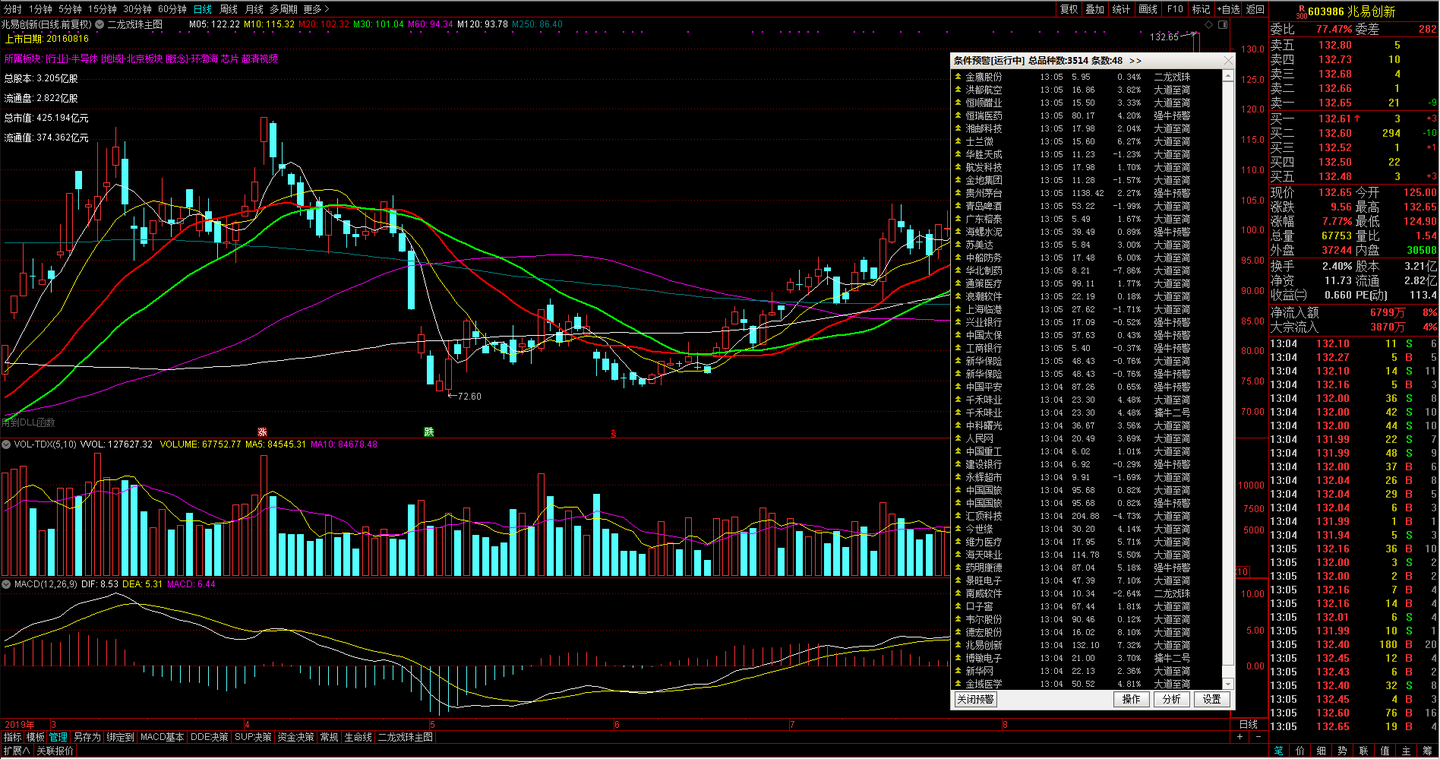1440x759 pixels.
Task: Select the MACD基本 indicator tab
Action: coord(162,737)
